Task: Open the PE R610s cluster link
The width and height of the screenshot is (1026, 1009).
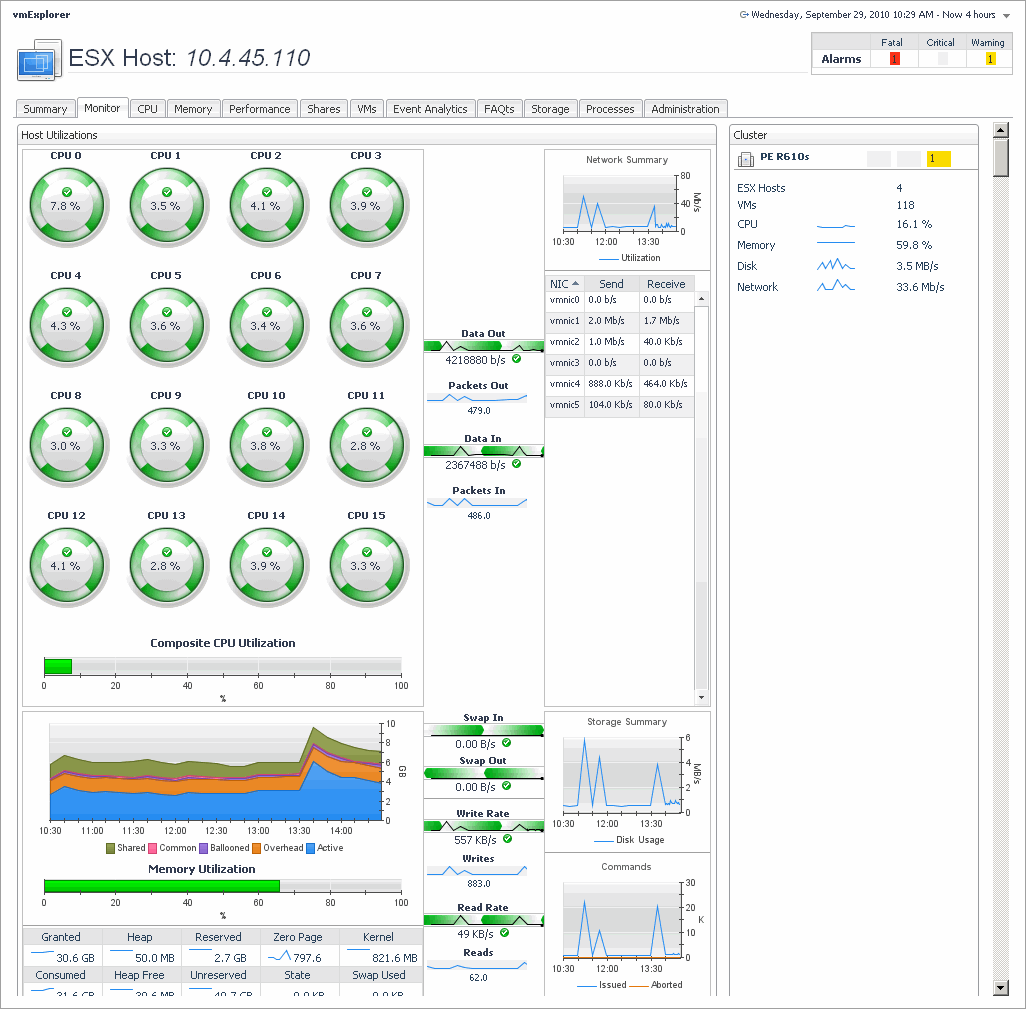Action: click(x=784, y=159)
